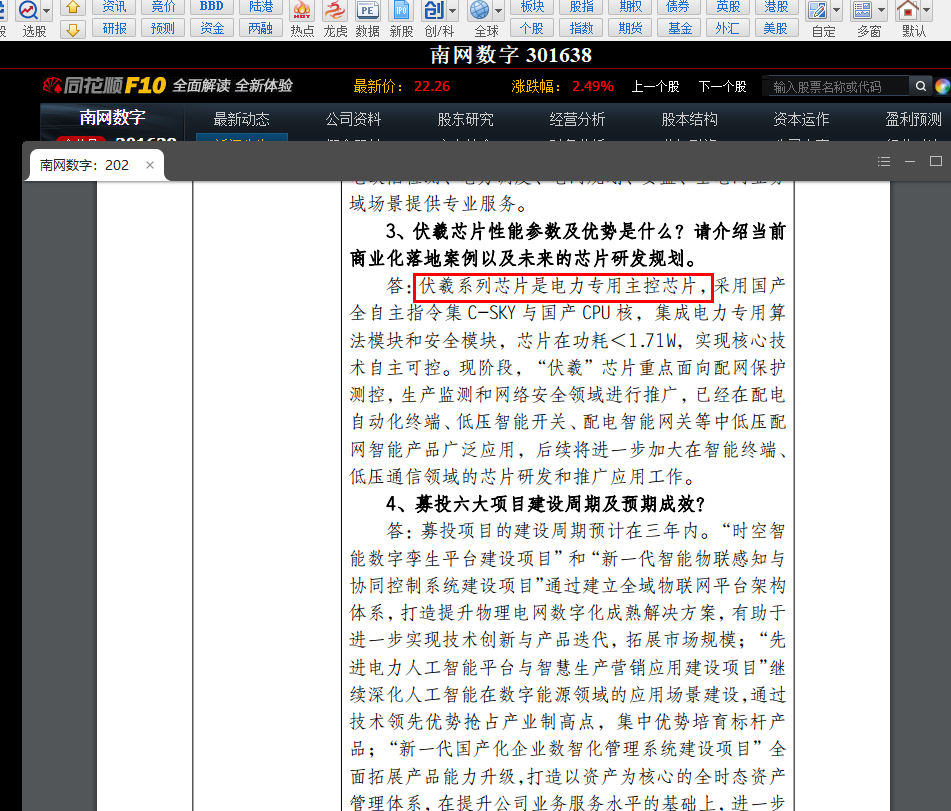951x811 pixels.
Task: Open the 新股 IPO icon
Action: pos(401,10)
